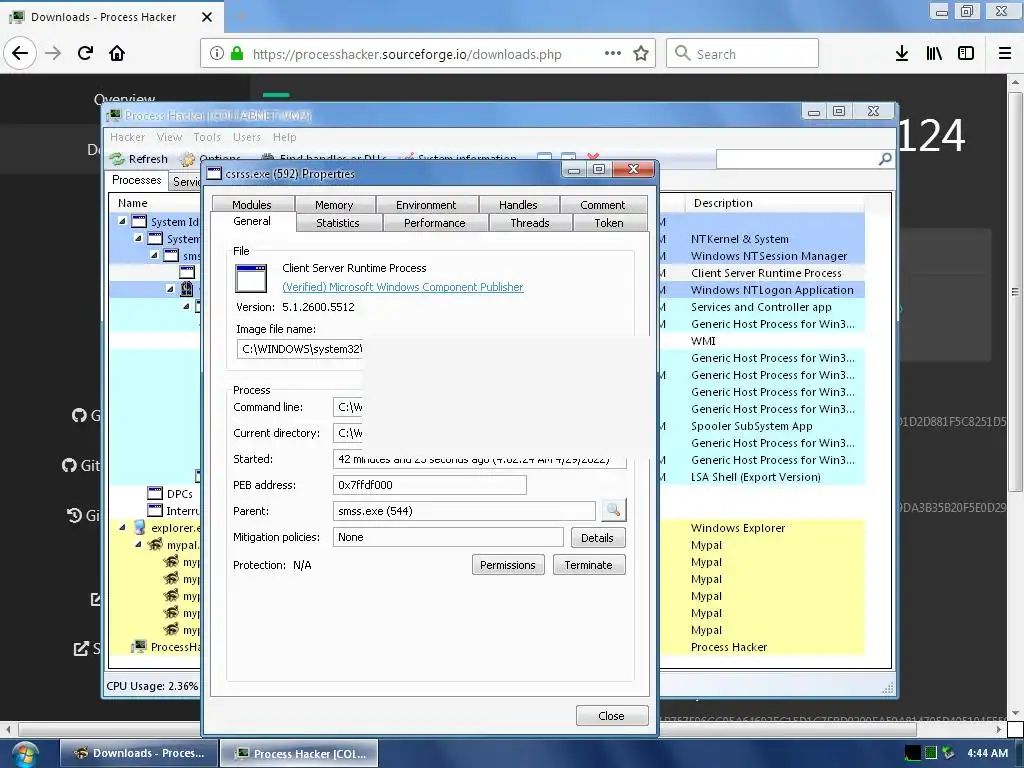1024x768 pixels.
Task: Click the csrss.exe file icon in File section
Action: [x=251, y=279]
